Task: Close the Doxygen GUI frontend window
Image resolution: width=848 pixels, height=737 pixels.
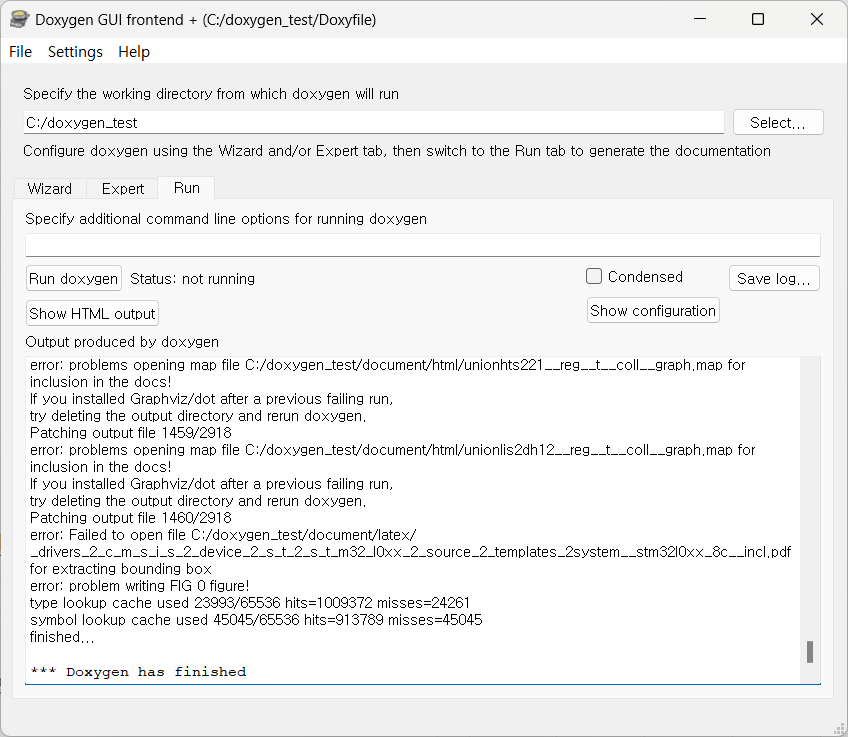Action: [817, 19]
